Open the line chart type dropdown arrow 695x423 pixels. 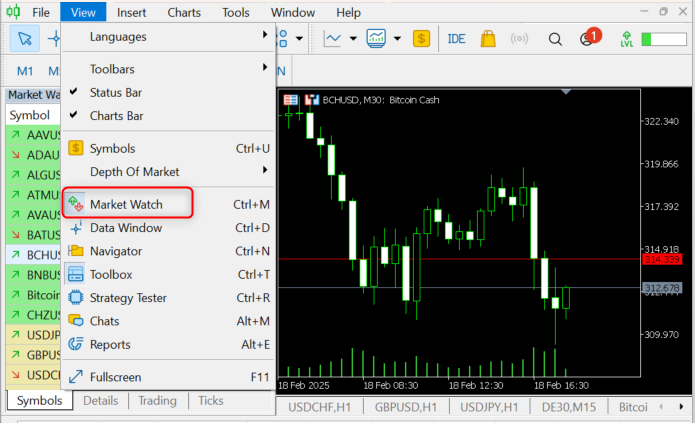coord(353,39)
